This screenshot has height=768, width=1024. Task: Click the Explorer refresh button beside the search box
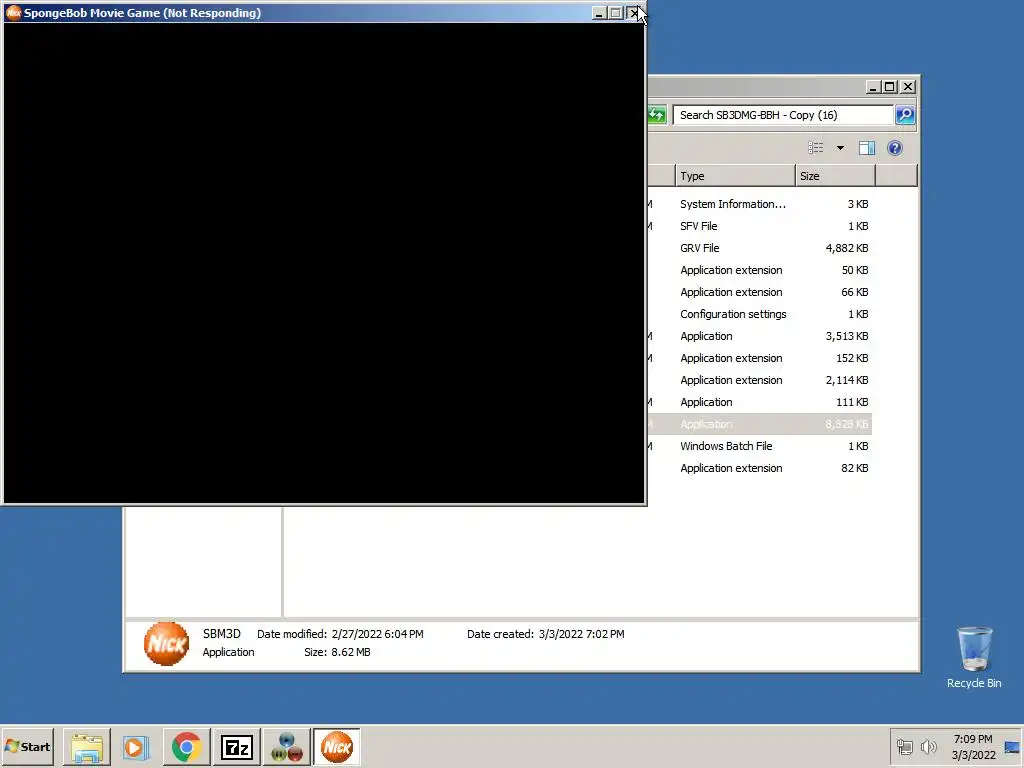coord(657,115)
